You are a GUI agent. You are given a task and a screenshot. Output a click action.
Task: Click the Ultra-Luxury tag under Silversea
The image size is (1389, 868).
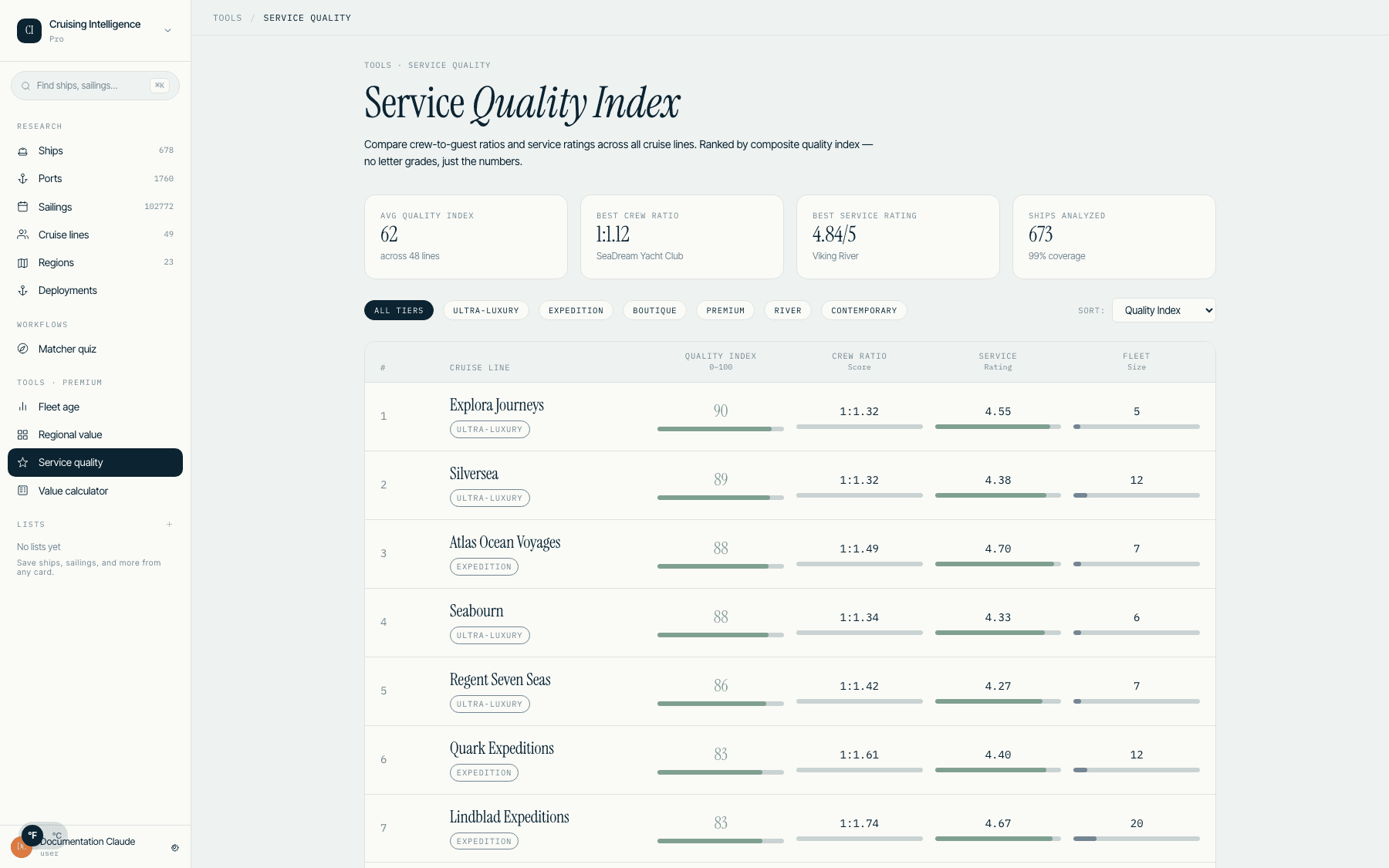pyautogui.click(x=490, y=498)
